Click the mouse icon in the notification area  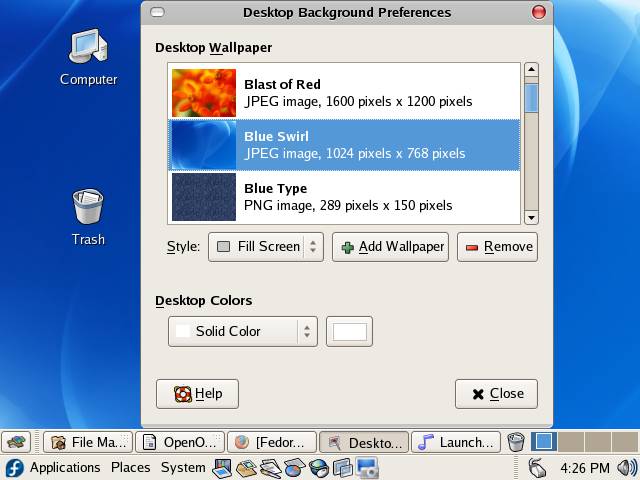(x=537, y=467)
